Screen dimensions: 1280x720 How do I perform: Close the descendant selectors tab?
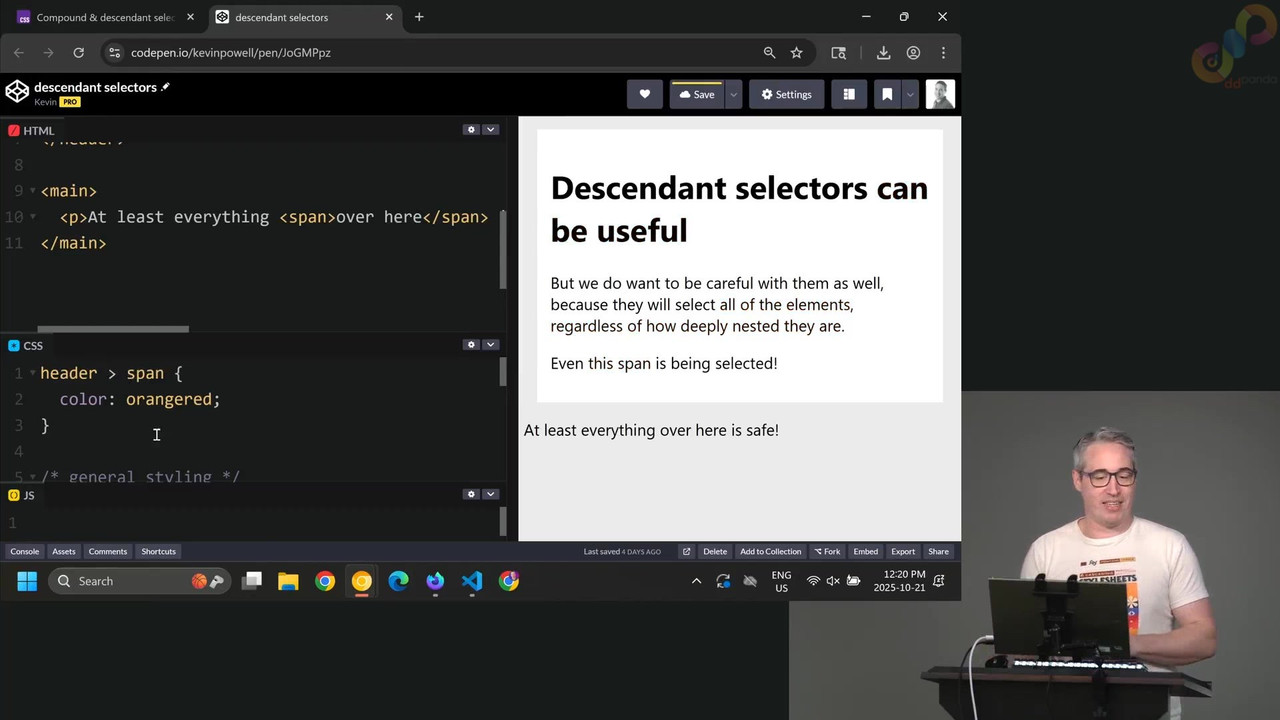tap(387, 17)
